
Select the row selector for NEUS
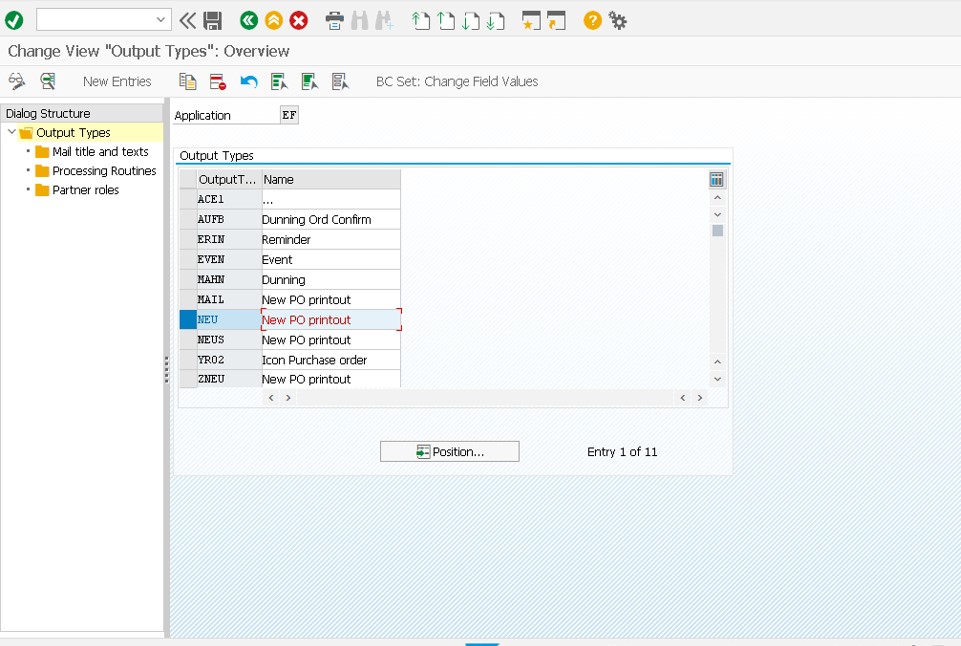pyautogui.click(x=188, y=340)
